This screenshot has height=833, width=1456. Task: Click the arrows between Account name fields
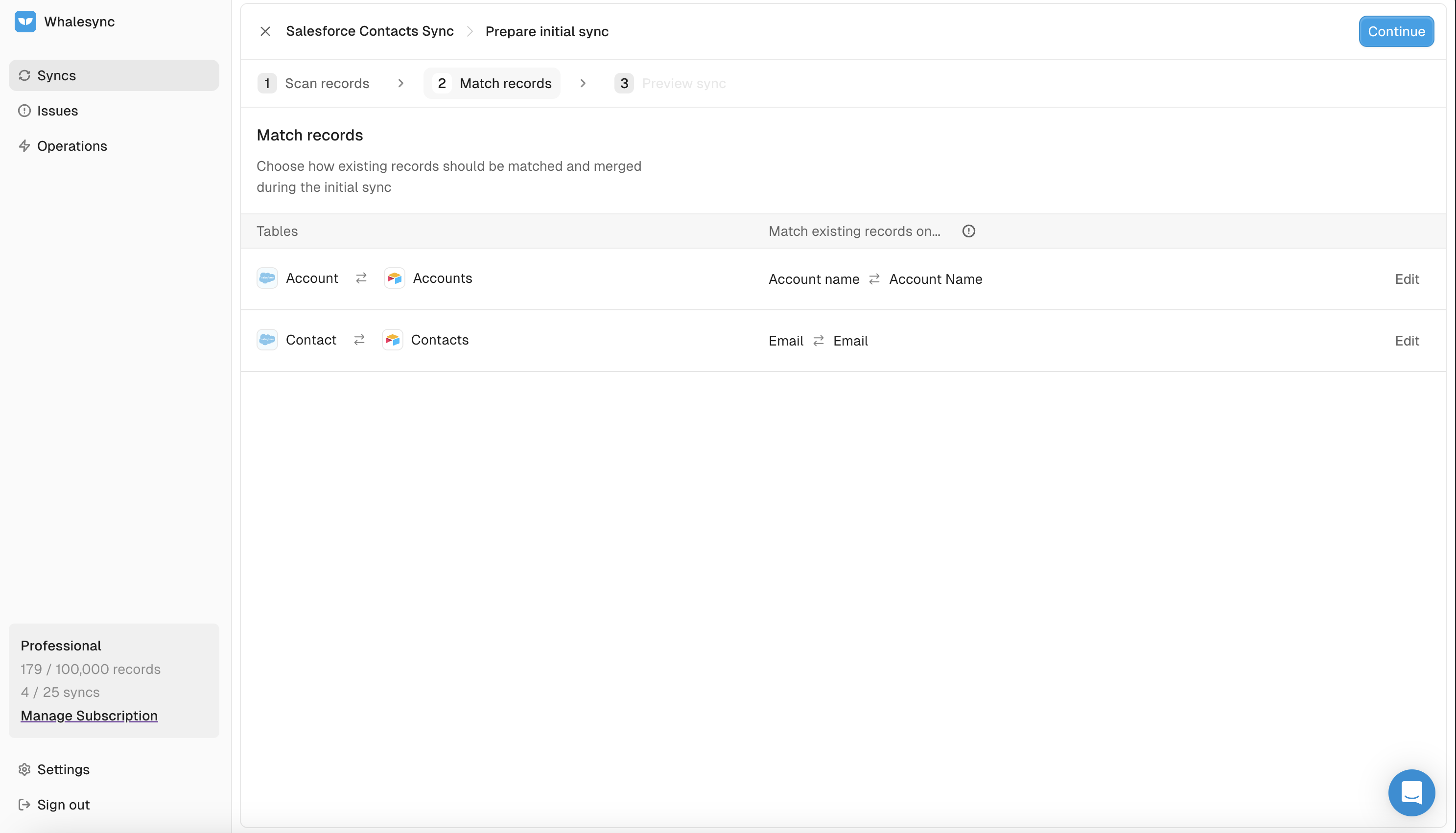pos(873,279)
